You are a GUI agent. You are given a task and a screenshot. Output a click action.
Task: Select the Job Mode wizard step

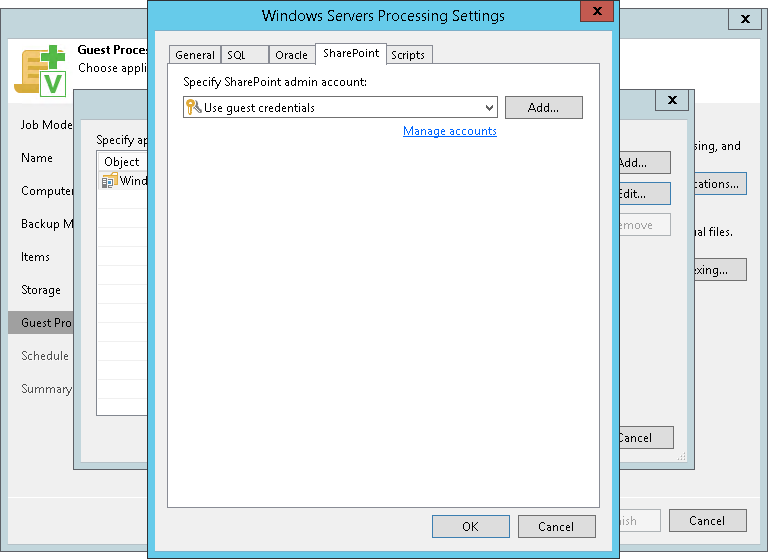tap(47, 124)
